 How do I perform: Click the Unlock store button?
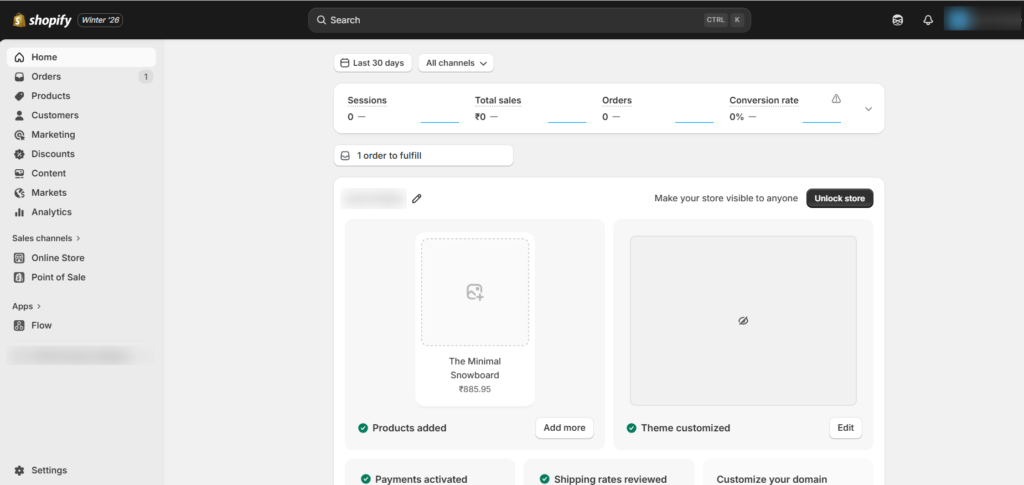point(839,199)
